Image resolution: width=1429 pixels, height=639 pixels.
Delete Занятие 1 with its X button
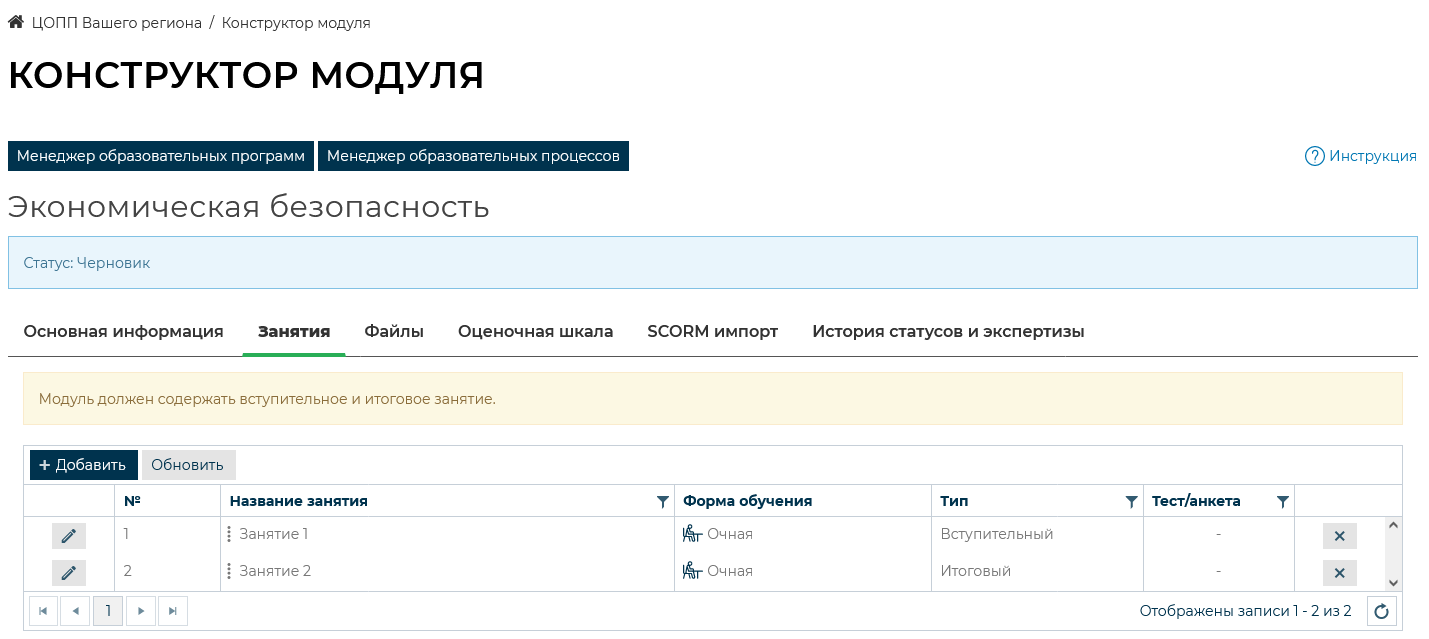pos(1339,536)
